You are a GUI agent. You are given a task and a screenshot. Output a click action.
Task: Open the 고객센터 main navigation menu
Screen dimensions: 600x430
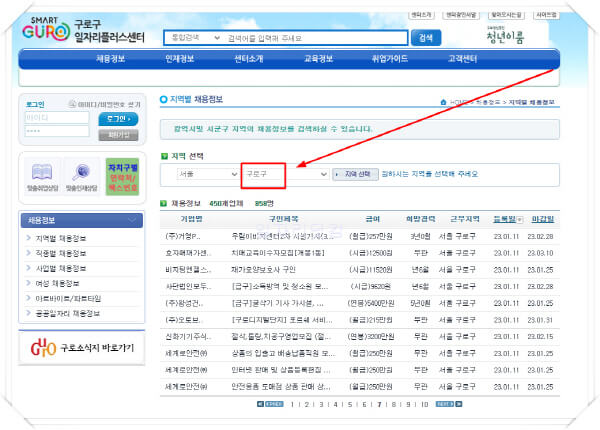click(x=462, y=59)
